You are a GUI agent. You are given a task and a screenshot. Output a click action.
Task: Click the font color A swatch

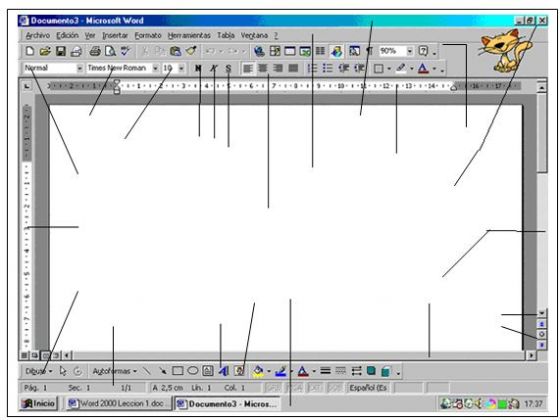click(x=423, y=68)
